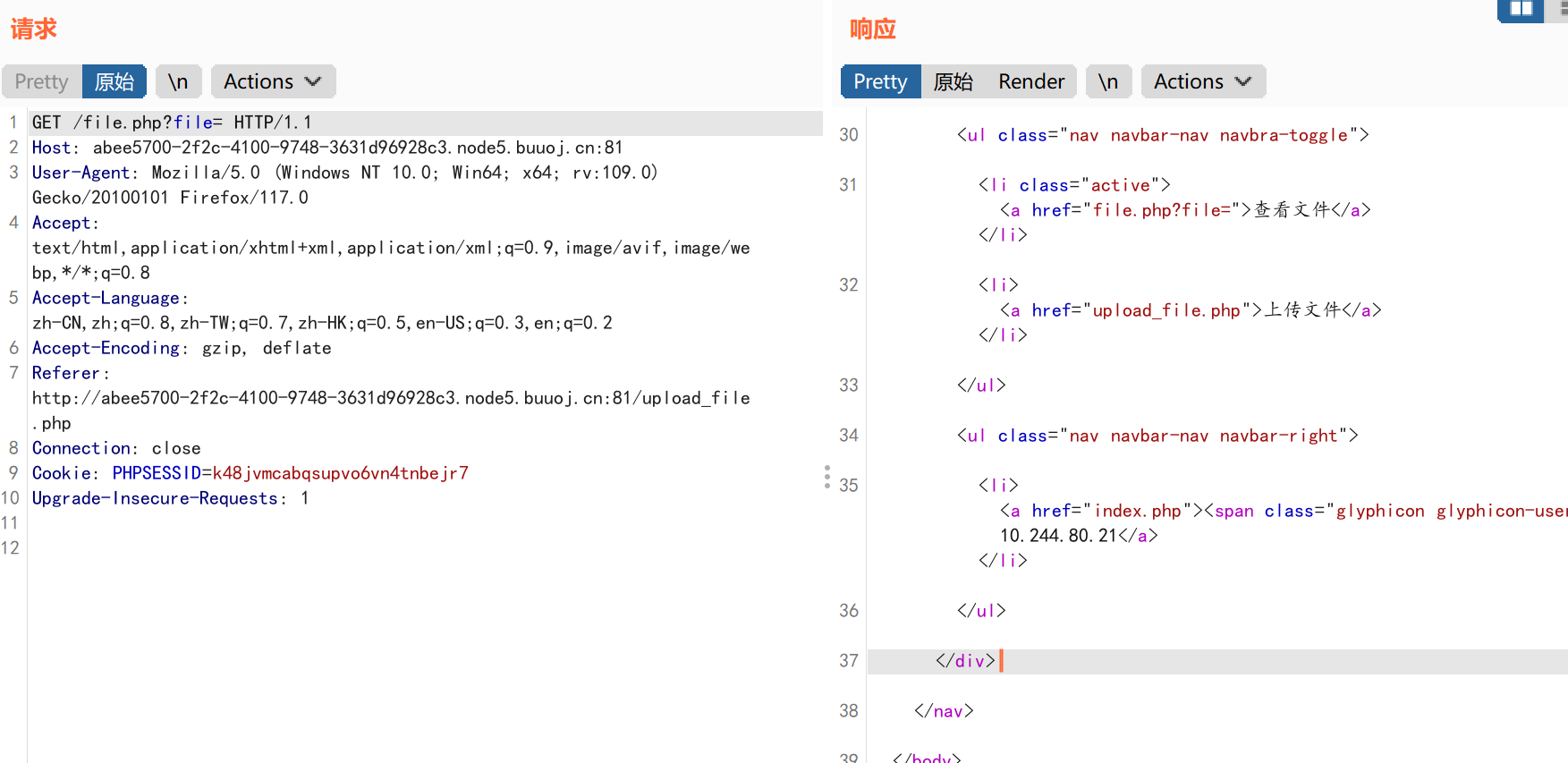
Task: Click the Upgrade-Insecure-Requests header line
Action: point(170,498)
